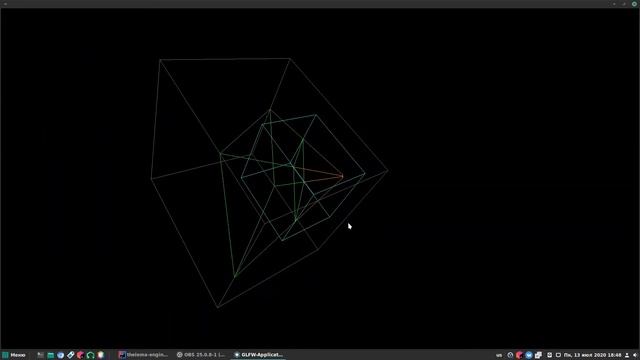Switch to thelema-engine taskbar window
The image size is (640, 360).
(143, 355)
